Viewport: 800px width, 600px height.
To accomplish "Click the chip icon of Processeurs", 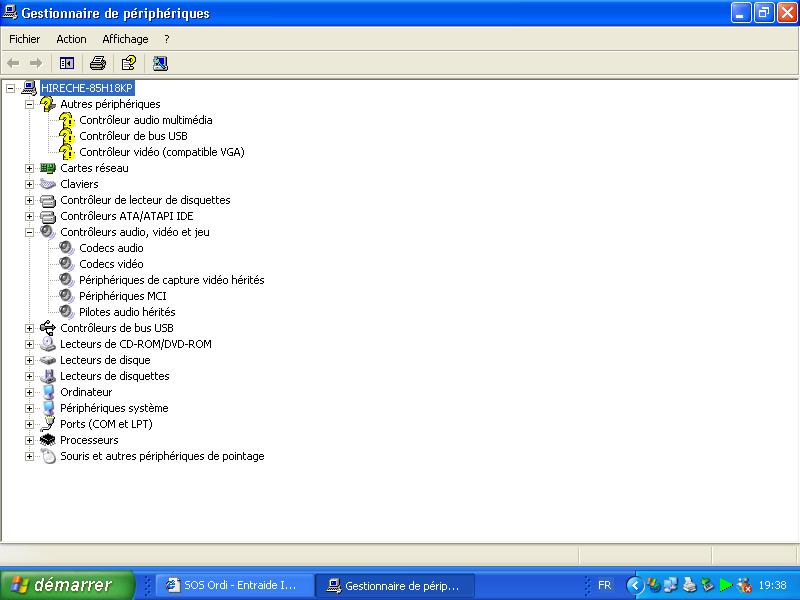I will click(48, 440).
